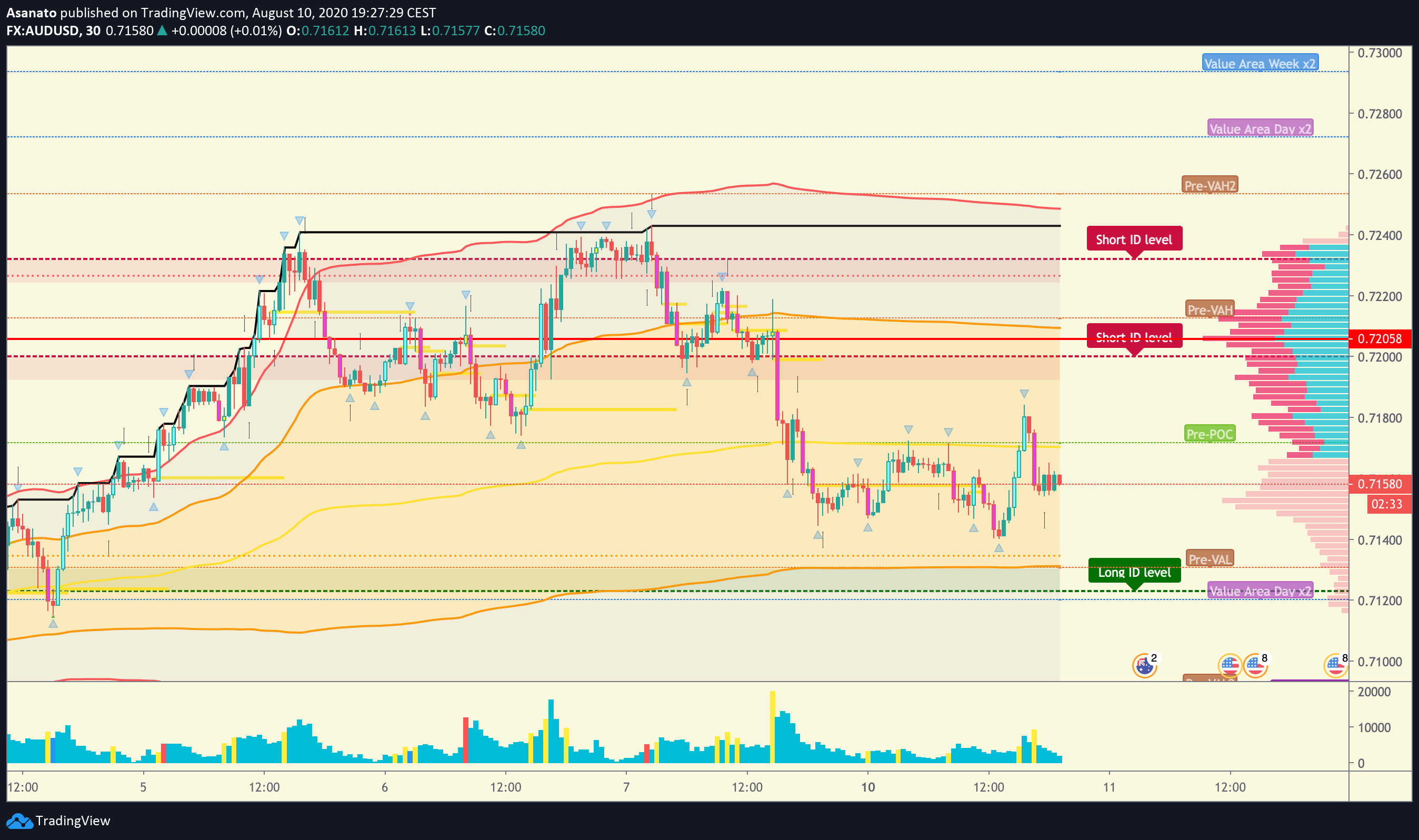Click the Long ID level green label
The width and height of the screenshot is (1419, 840).
1134,572
